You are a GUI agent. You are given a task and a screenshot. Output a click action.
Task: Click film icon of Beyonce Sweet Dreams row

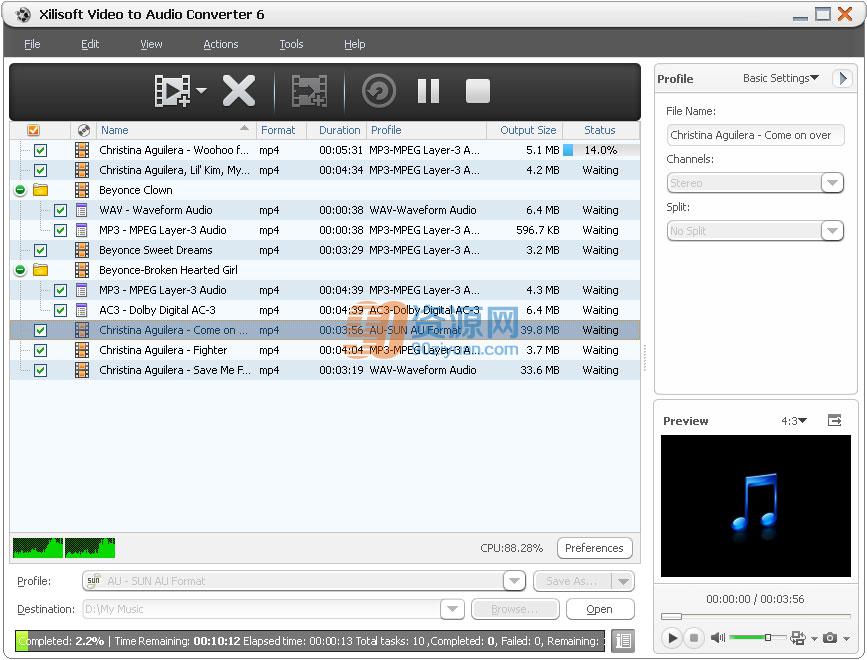click(82, 250)
